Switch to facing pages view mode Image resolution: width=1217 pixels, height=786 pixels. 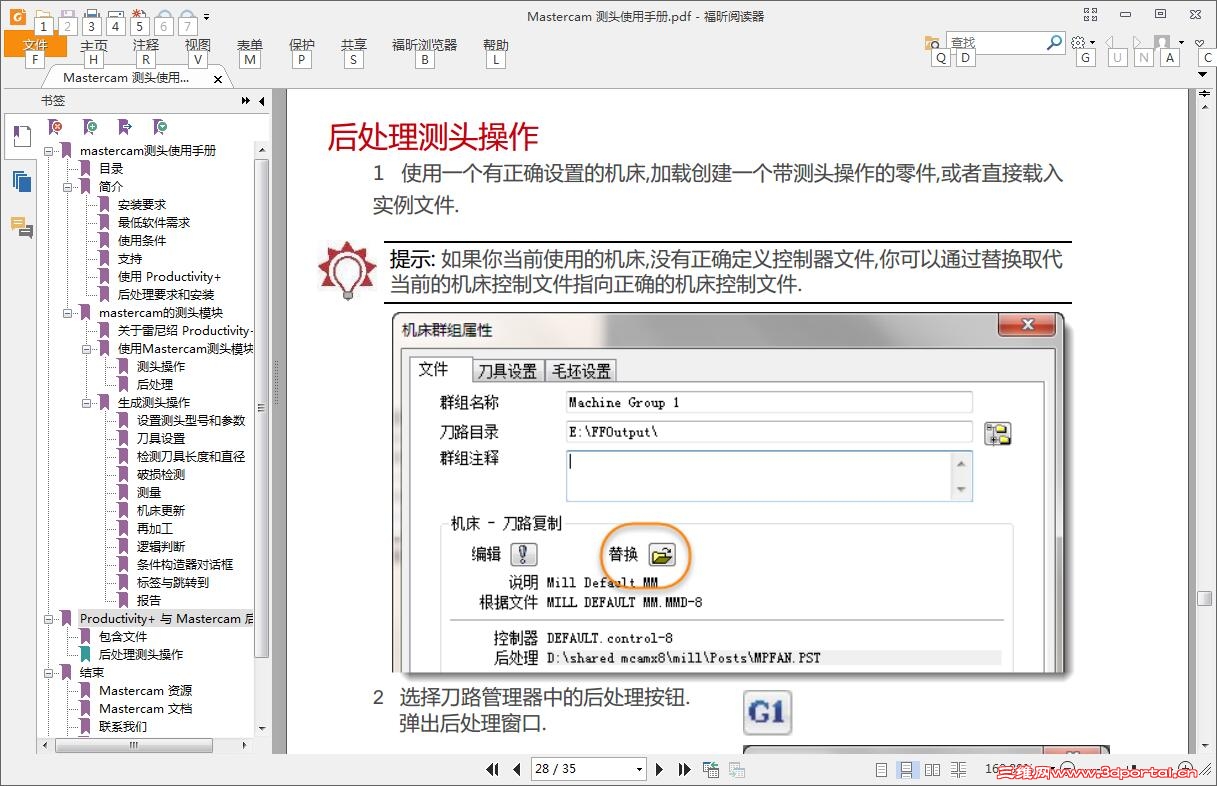[932, 770]
